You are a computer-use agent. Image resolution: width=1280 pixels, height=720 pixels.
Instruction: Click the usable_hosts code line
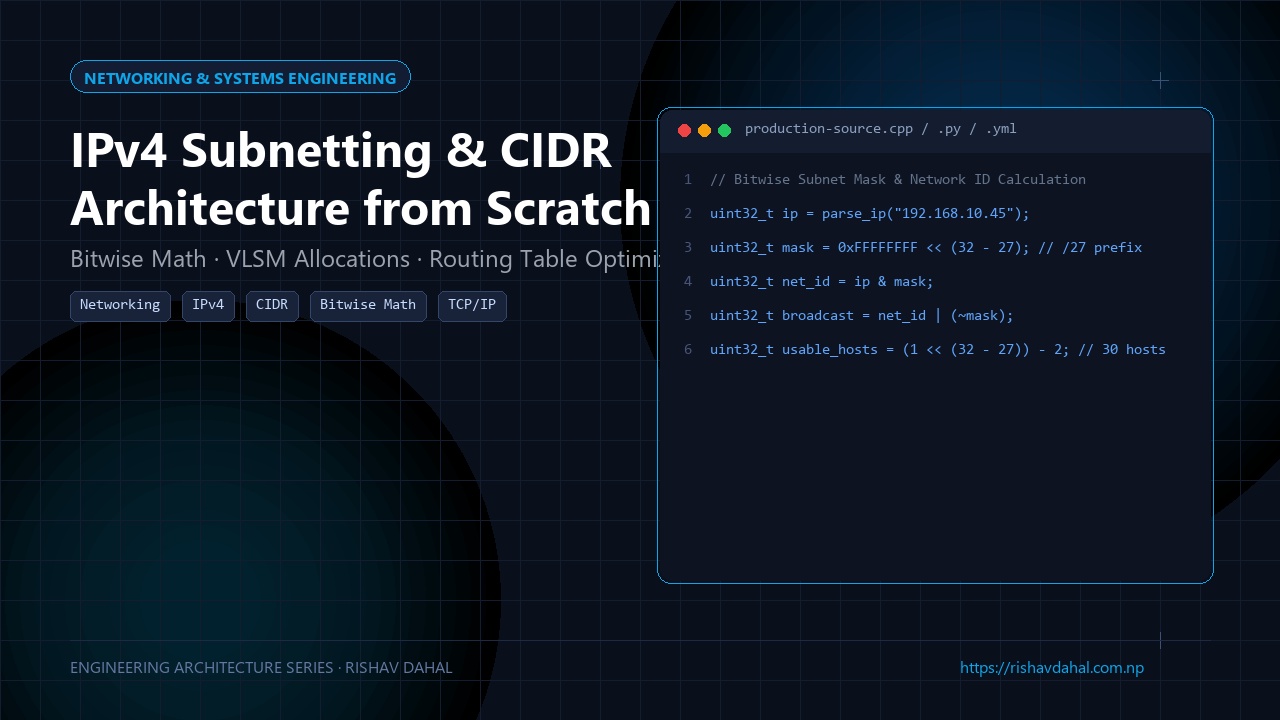point(938,350)
